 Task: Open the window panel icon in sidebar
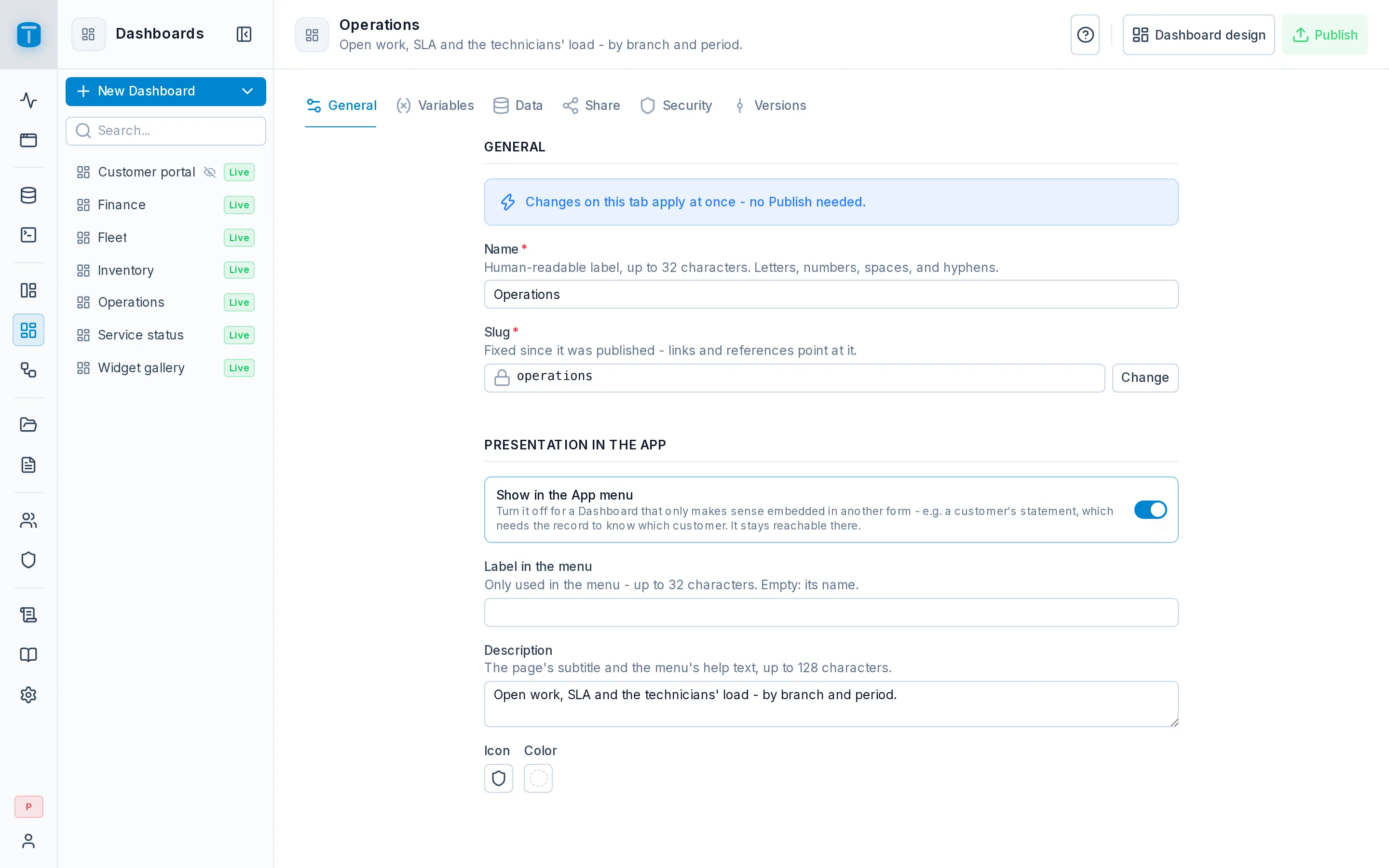pyautogui.click(x=29, y=140)
